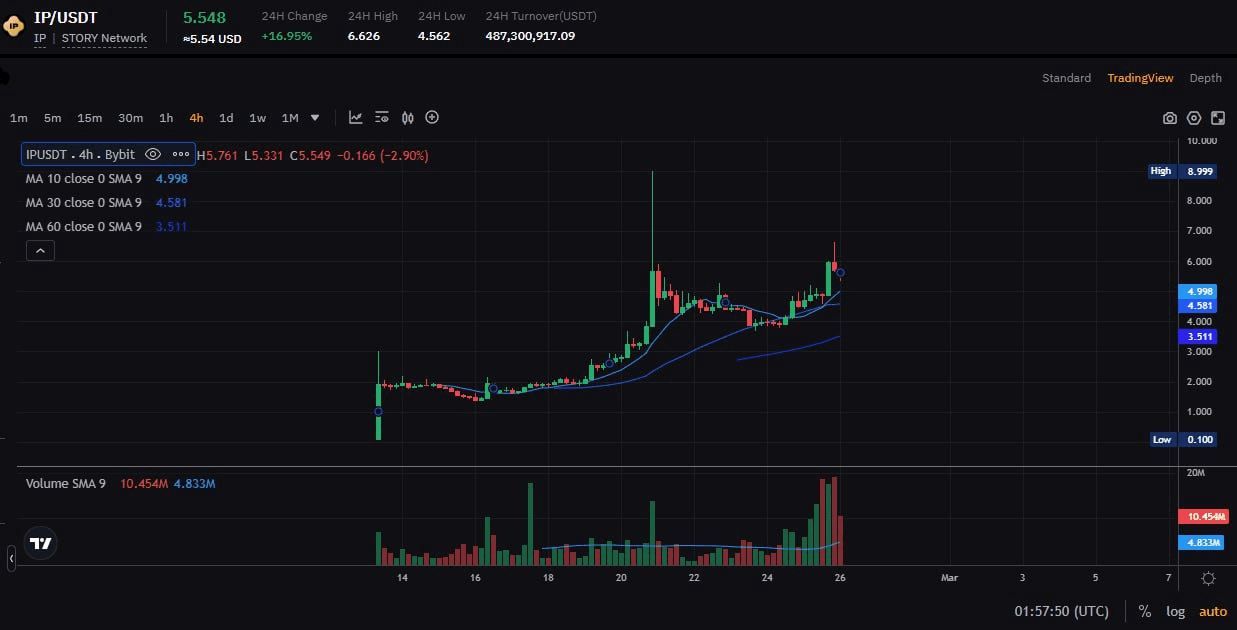Take a chart snapshot with camera icon
The width and height of the screenshot is (1237, 630).
point(1169,118)
